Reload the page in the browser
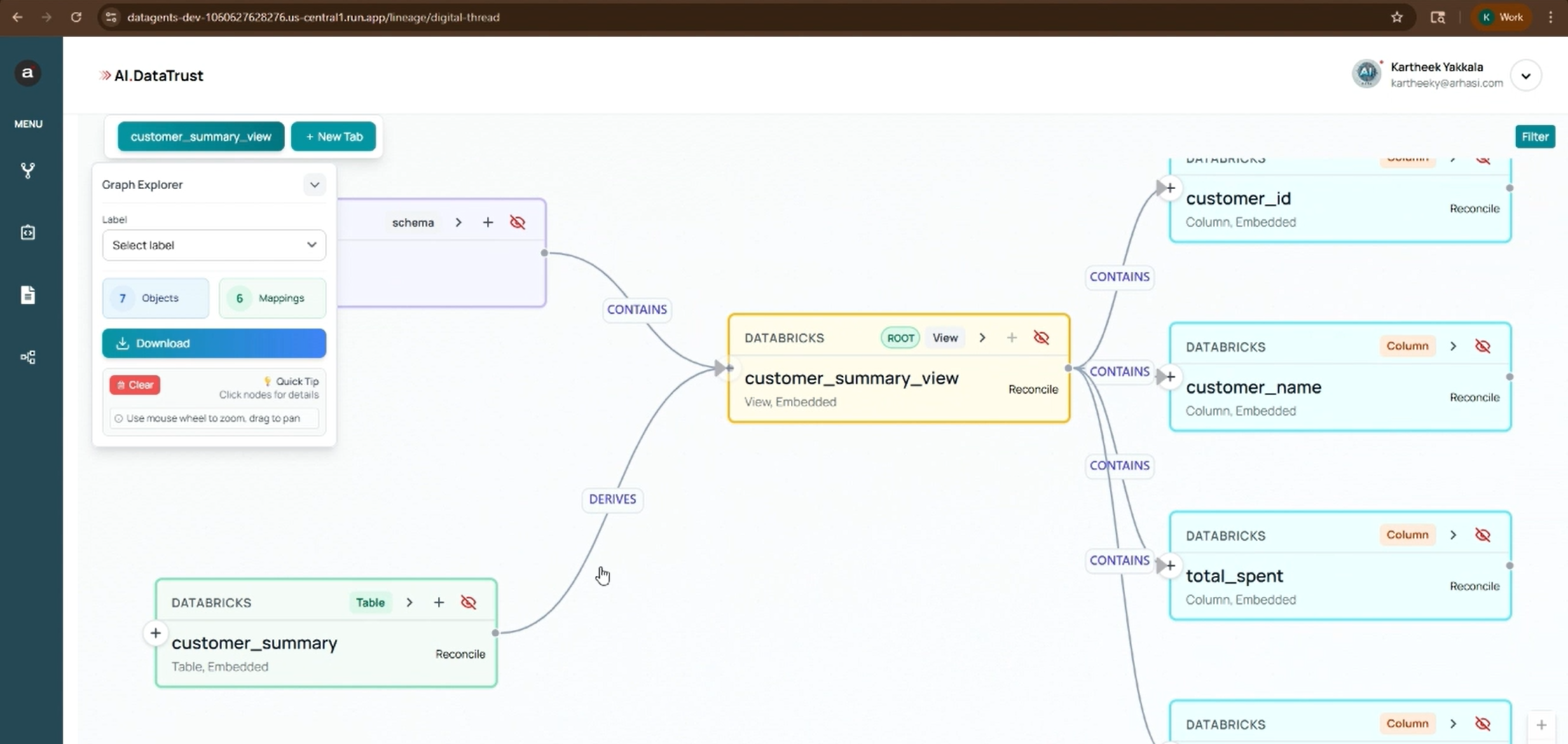This screenshot has width=1568, height=744. pos(76,17)
